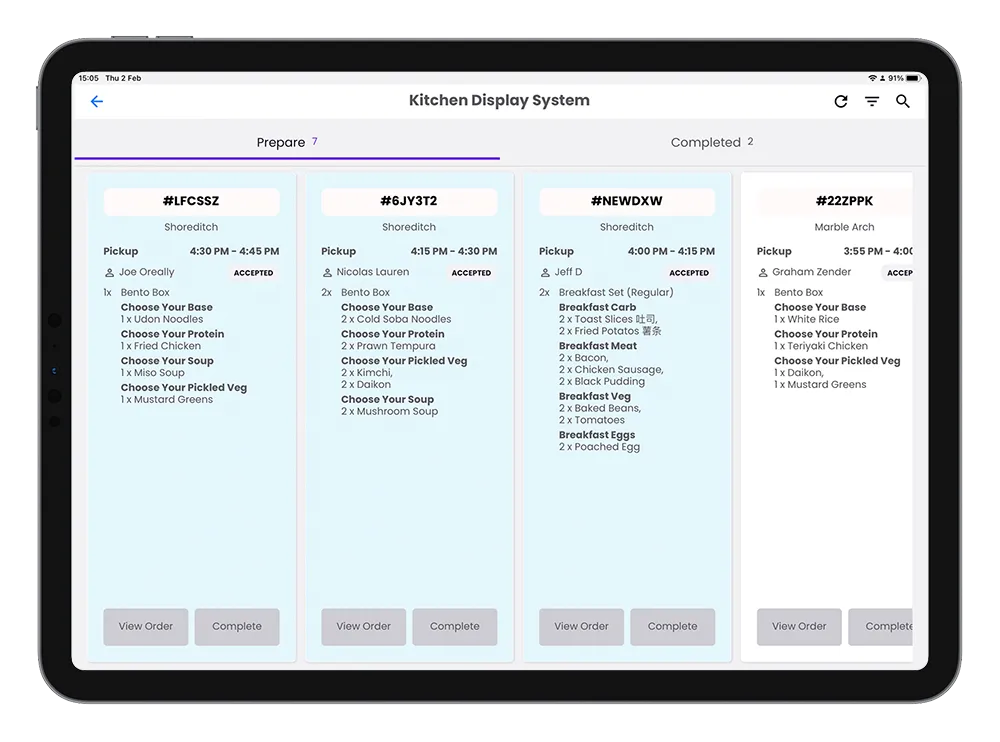The height and width of the screenshot is (742, 1000).
Task: Open the filter options icon
Action: pyautogui.click(x=872, y=101)
